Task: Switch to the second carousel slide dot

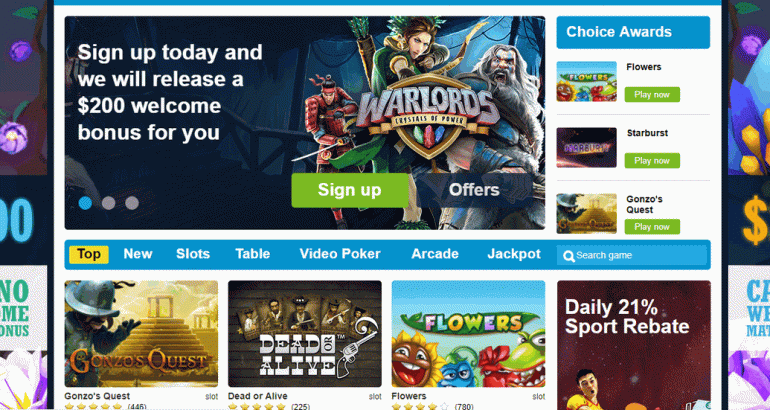Action: 109,203
